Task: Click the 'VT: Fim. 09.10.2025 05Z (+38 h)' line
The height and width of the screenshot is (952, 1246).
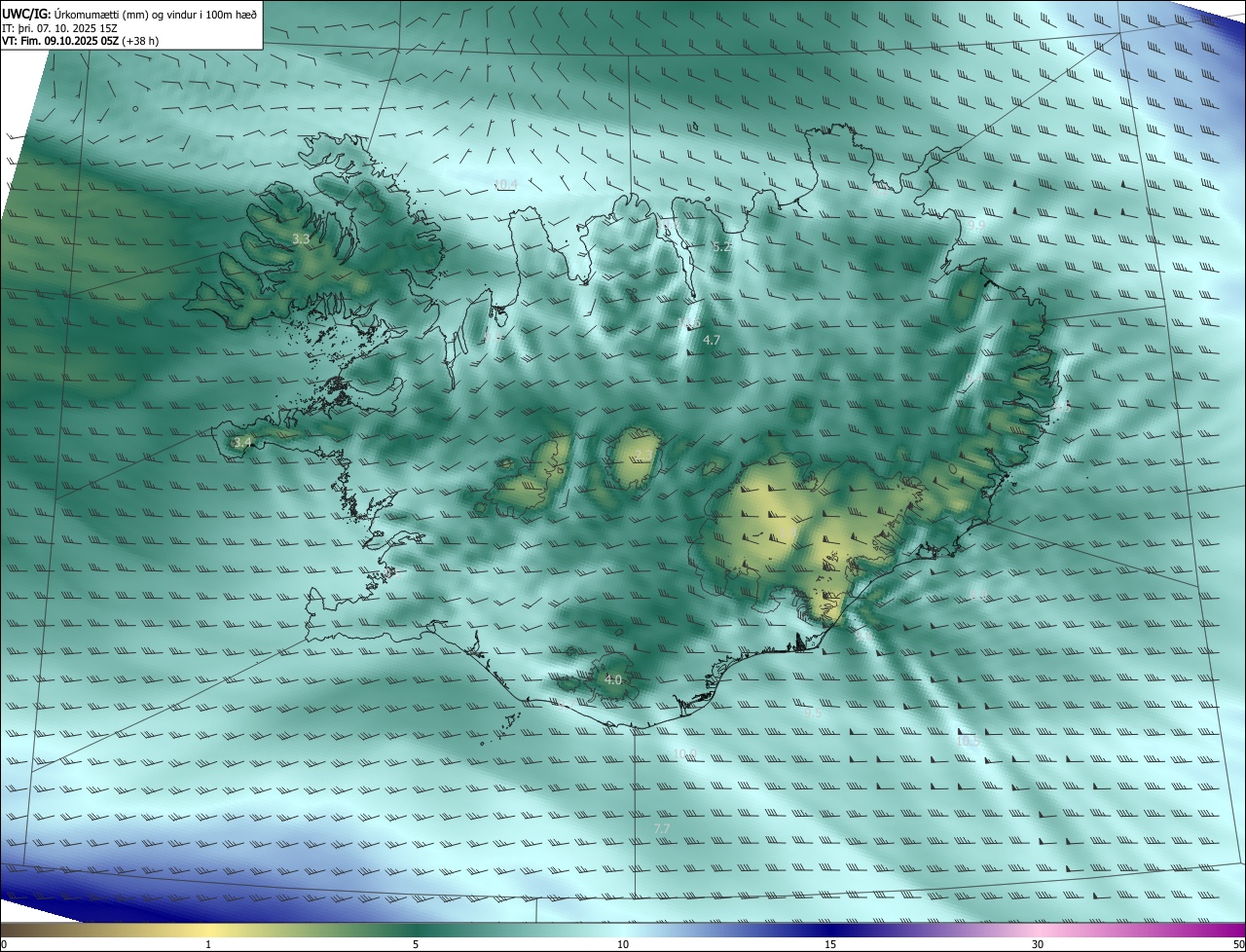Action: pyautogui.click(x=81, y=41)
